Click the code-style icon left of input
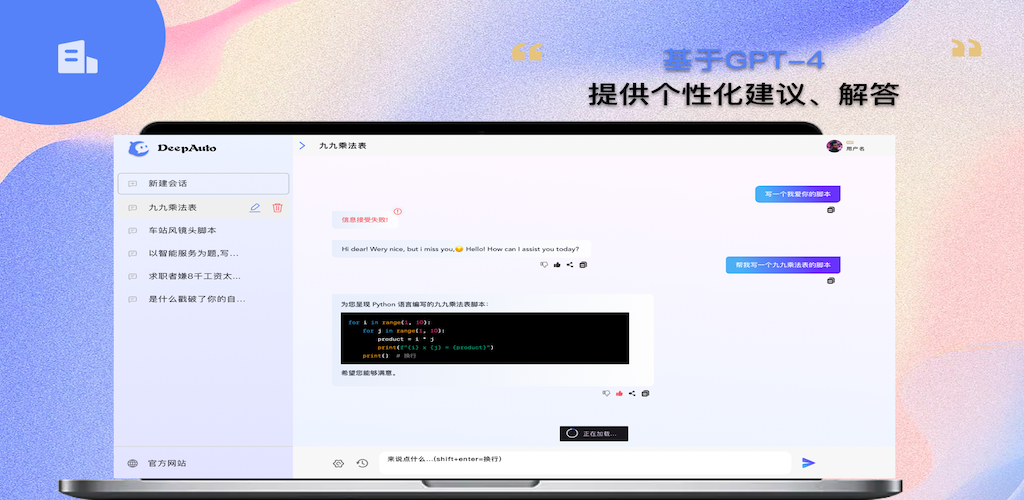Screen dimensions: 1024x500 pos(338,463)
